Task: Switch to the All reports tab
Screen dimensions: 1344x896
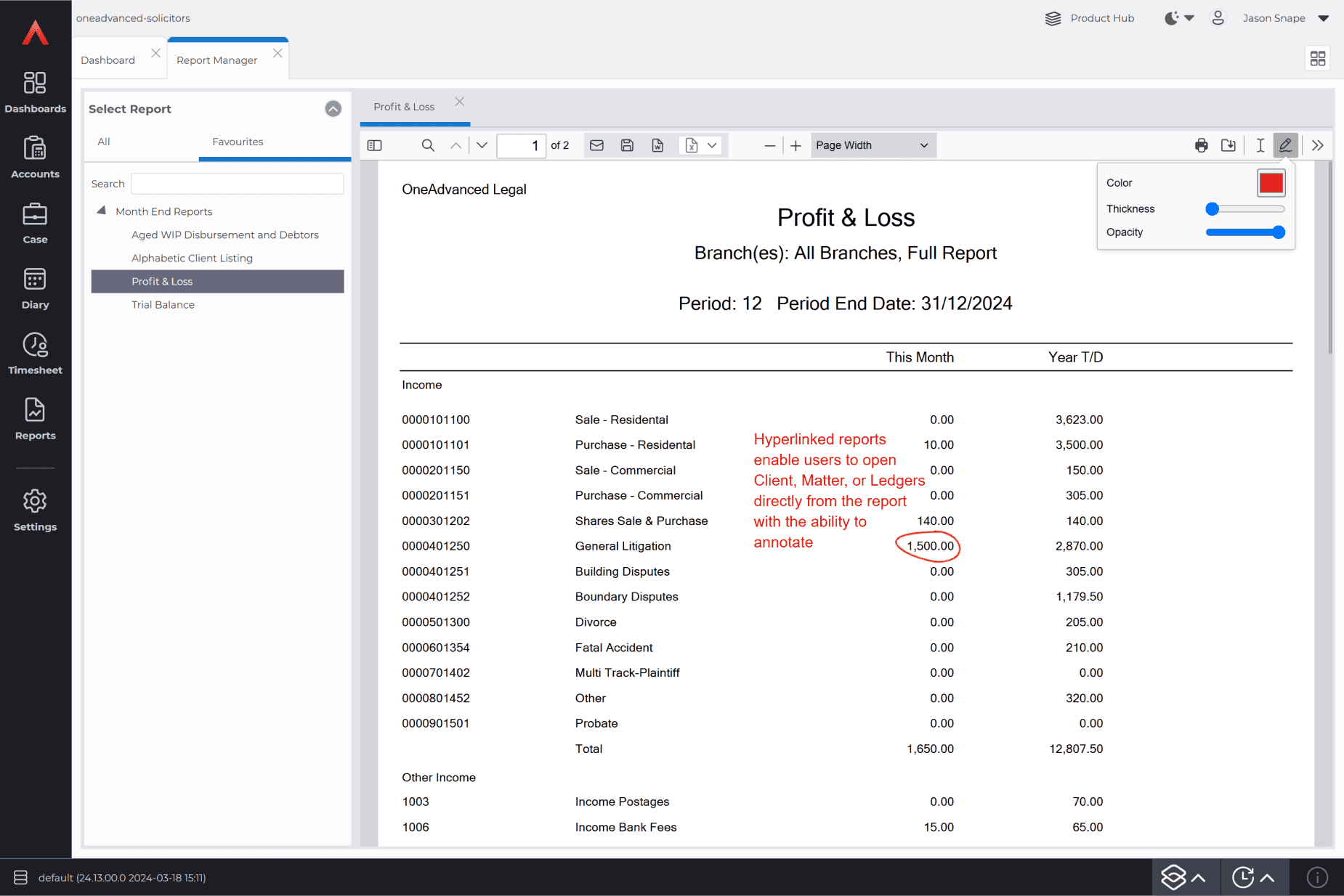Action: point(104,142)
